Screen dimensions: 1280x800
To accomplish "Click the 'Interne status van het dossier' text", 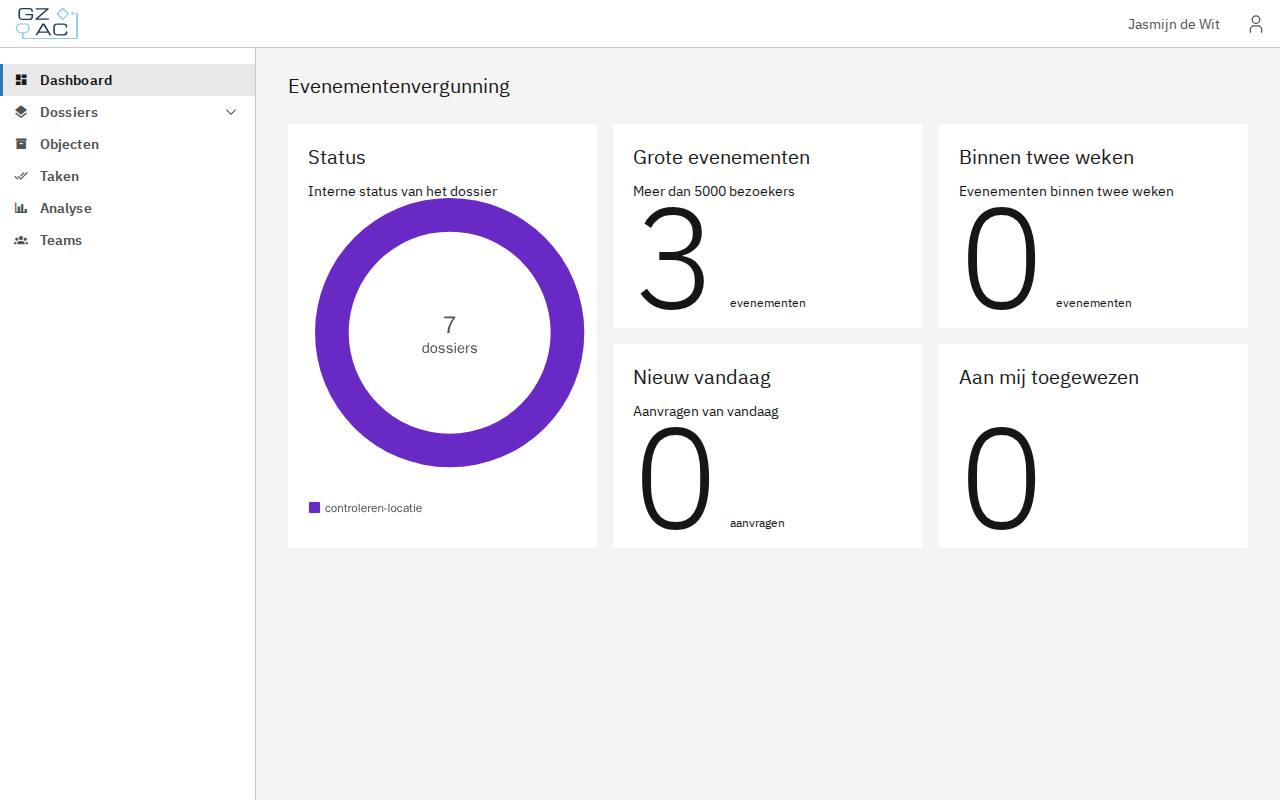I will tap(402, 191).
